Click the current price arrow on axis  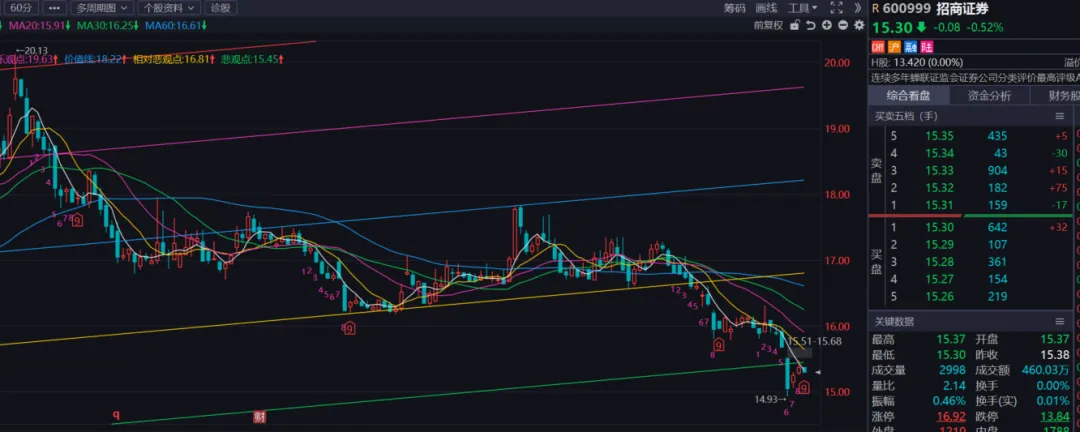[819, 372]
